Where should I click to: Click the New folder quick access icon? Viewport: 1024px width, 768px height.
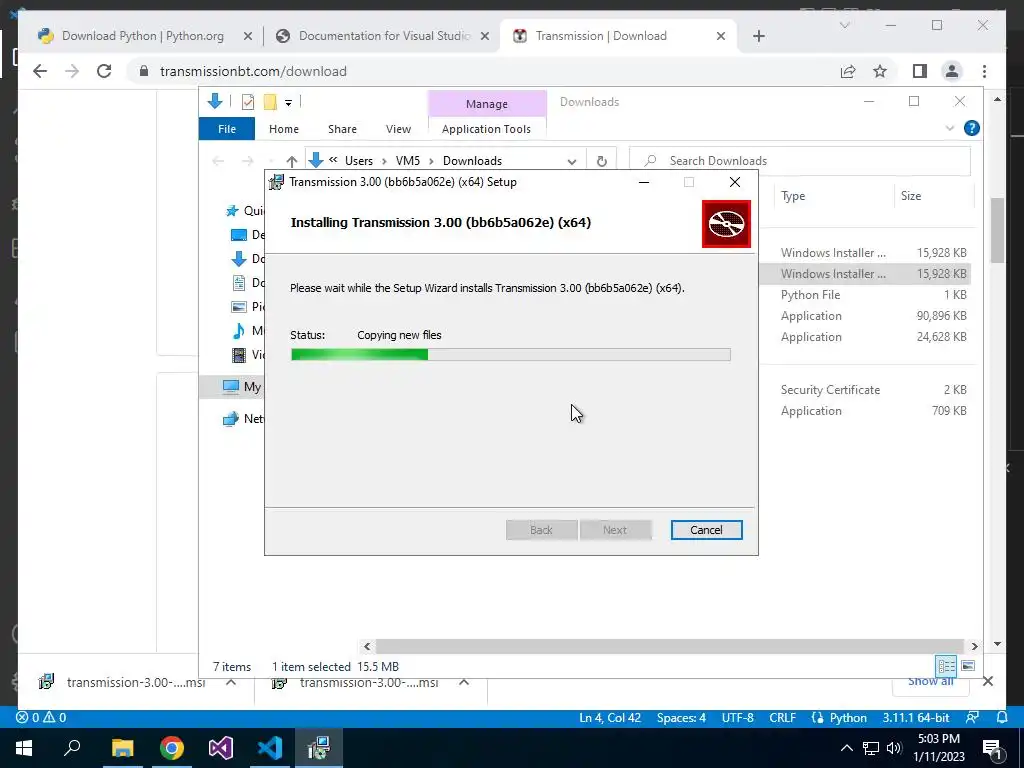click(270, 102)
